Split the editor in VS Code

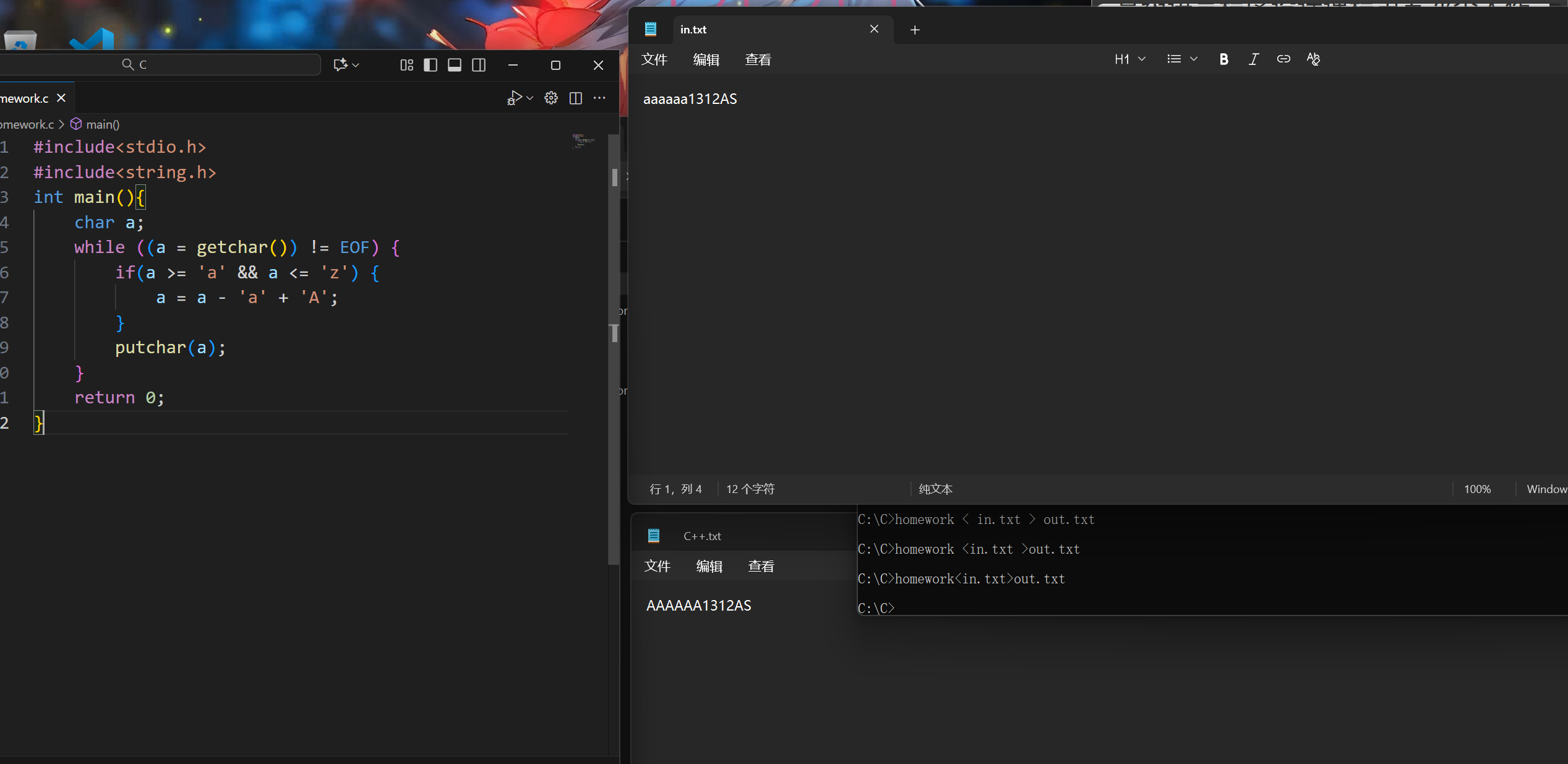tap(575, 97)
